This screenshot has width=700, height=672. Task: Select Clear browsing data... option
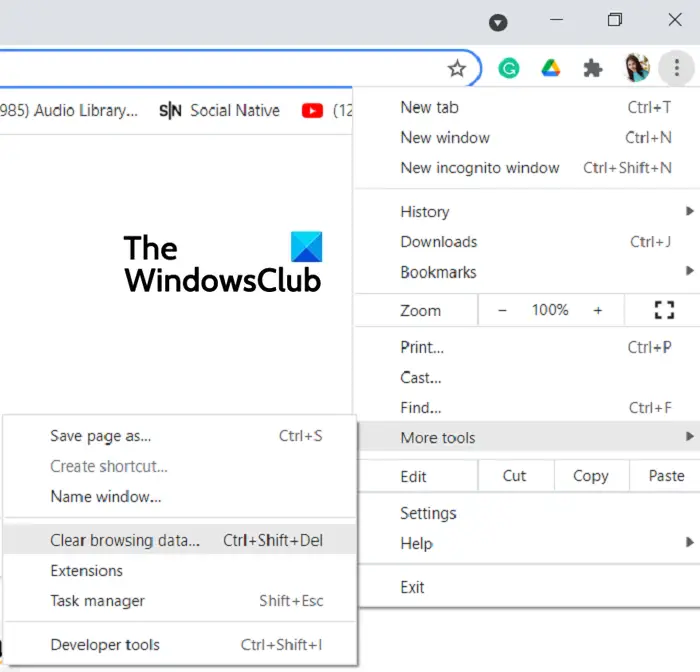(180, 540)
